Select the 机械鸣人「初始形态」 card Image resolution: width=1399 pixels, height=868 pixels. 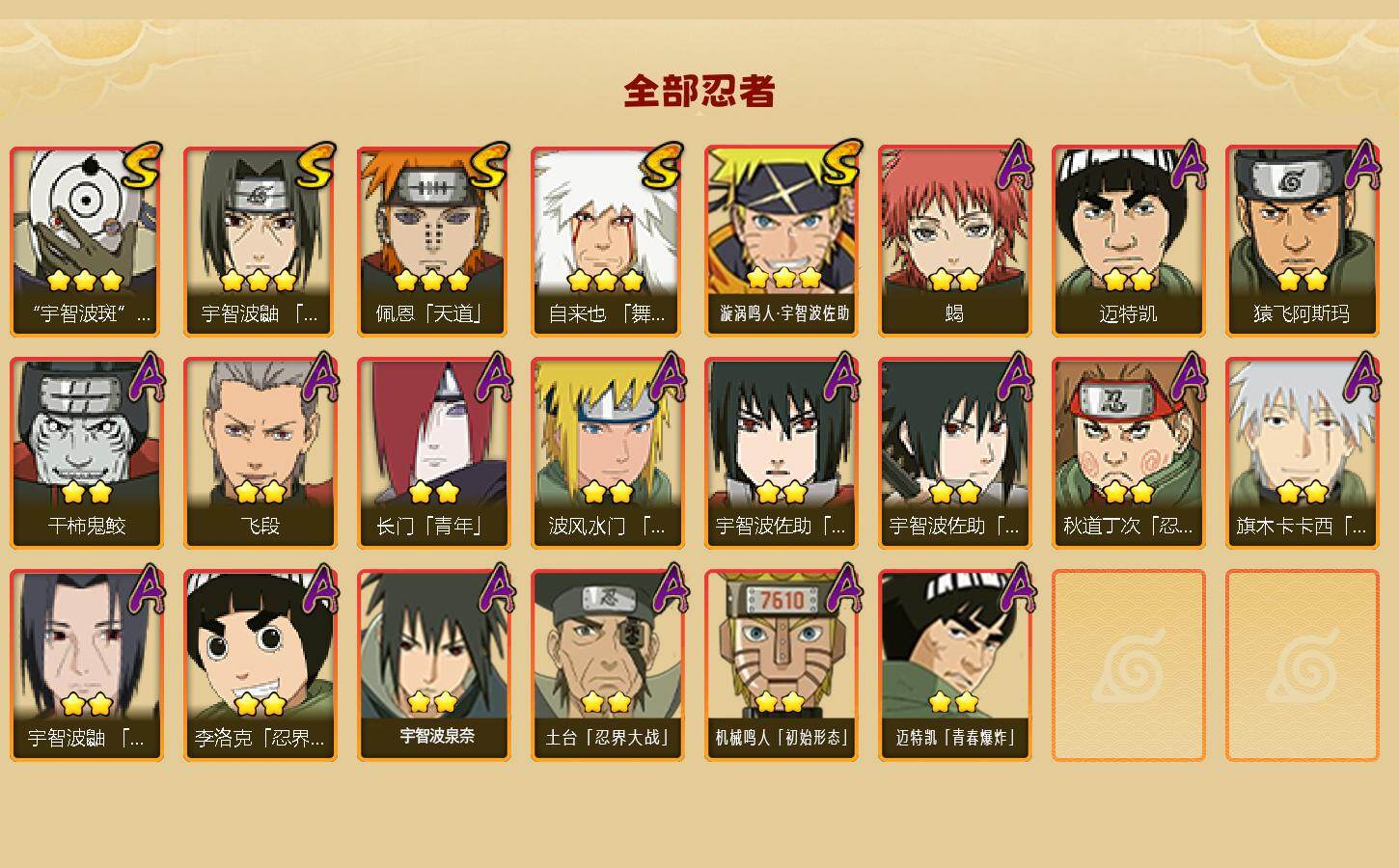coord(781,665)
